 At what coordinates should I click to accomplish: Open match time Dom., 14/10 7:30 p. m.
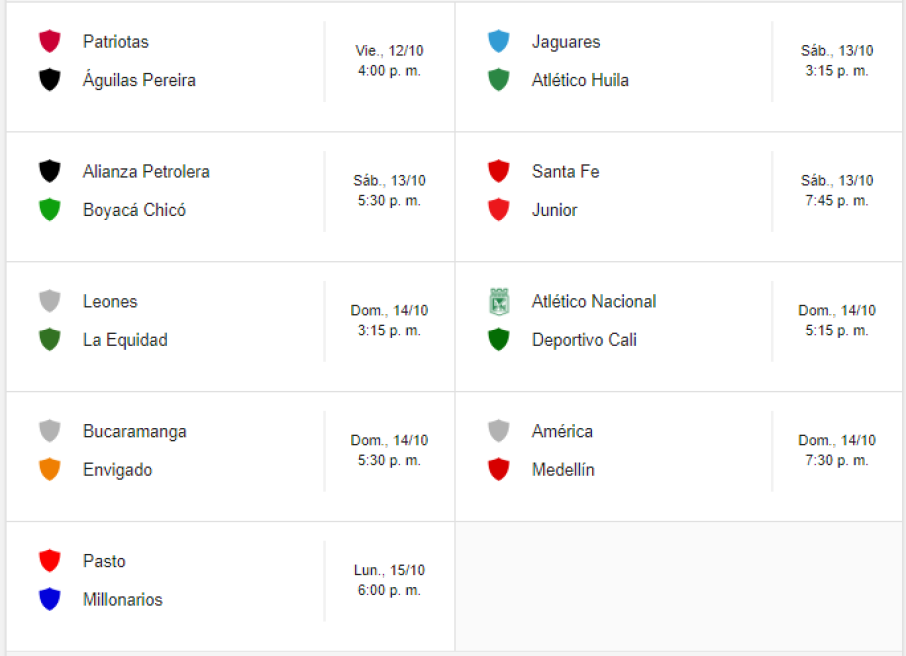coord(837,450)
